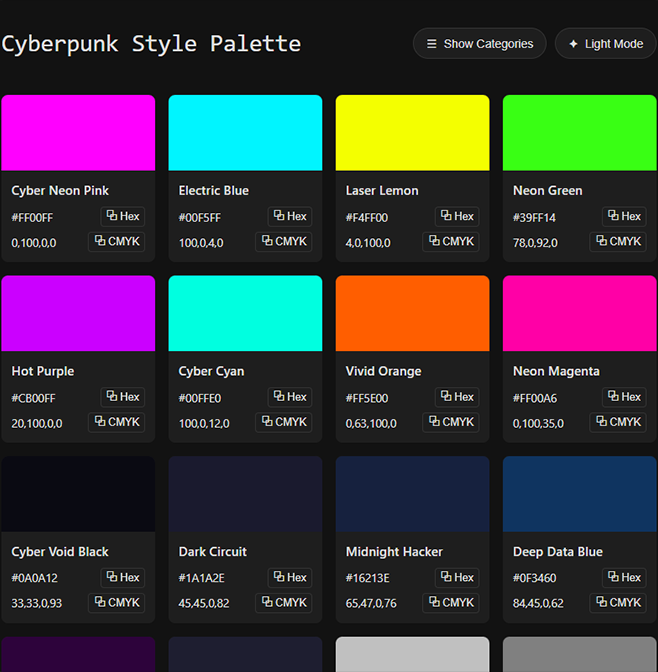Click the #0A0A12 hex value
The width and height of the screenshot is (658, 672).
click(34, 578)
